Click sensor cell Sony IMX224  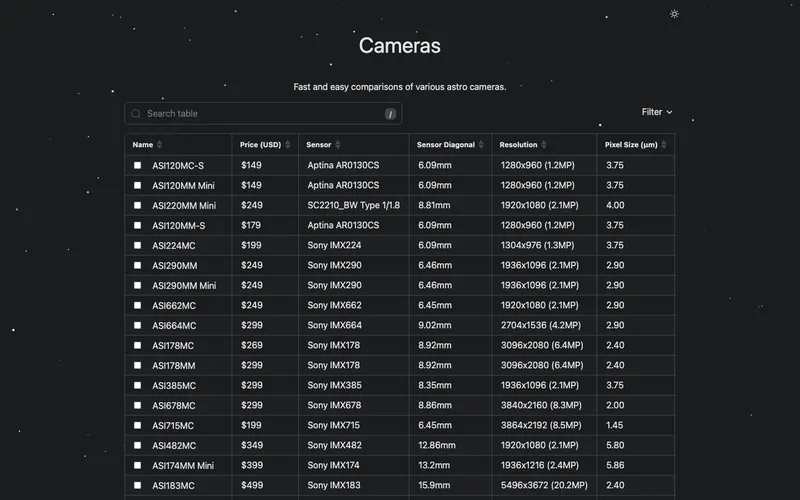334,245
